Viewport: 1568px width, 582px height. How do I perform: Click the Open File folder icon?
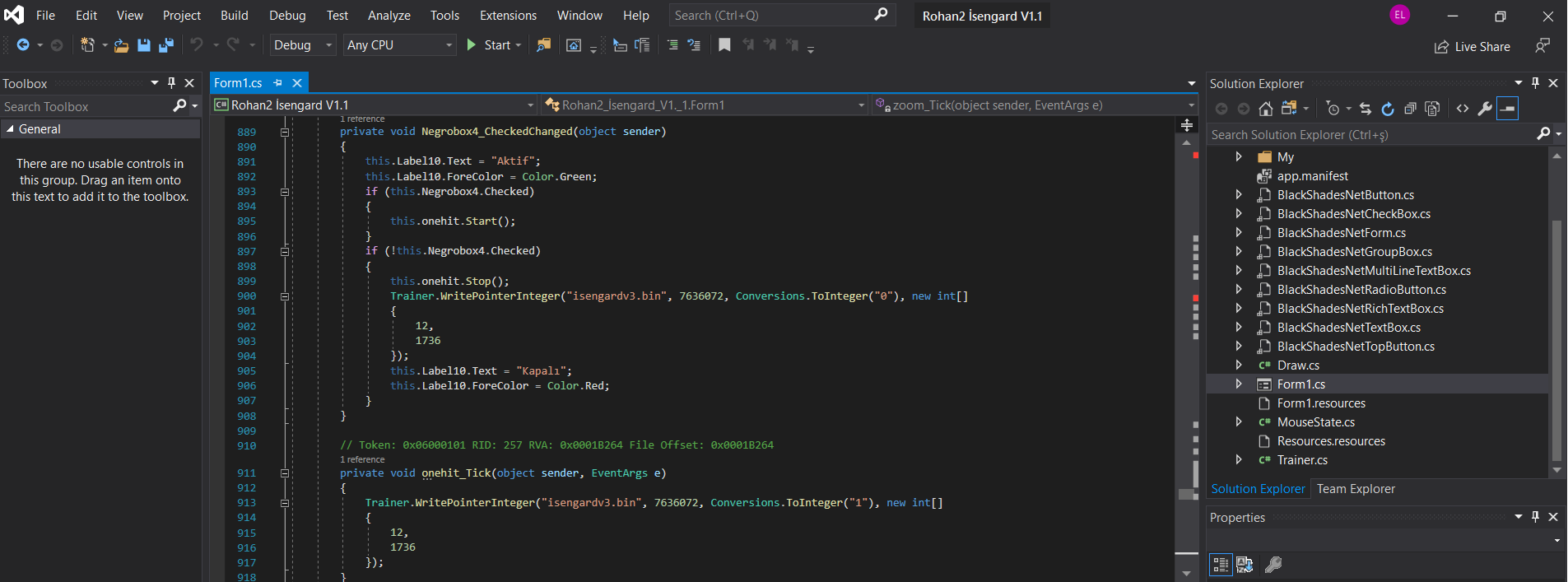121,45
